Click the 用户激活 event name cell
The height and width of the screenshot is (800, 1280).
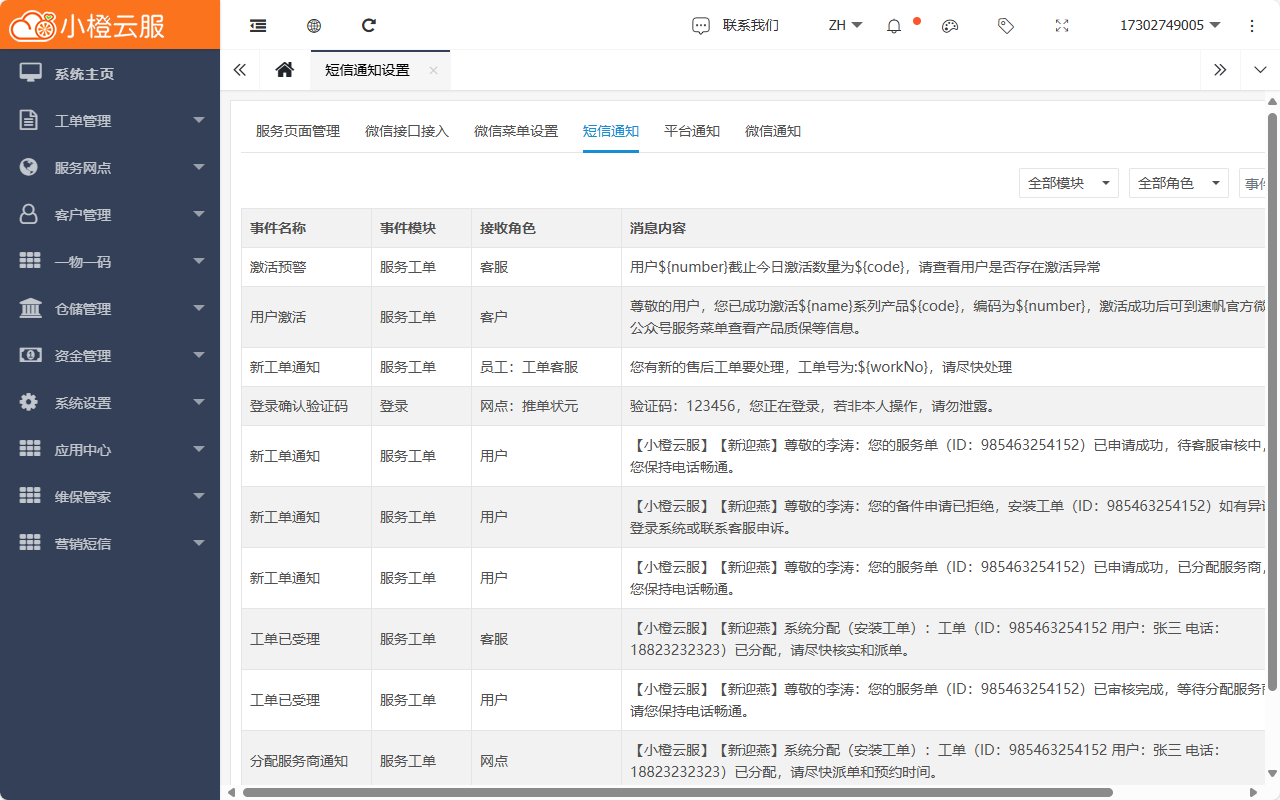306,317
